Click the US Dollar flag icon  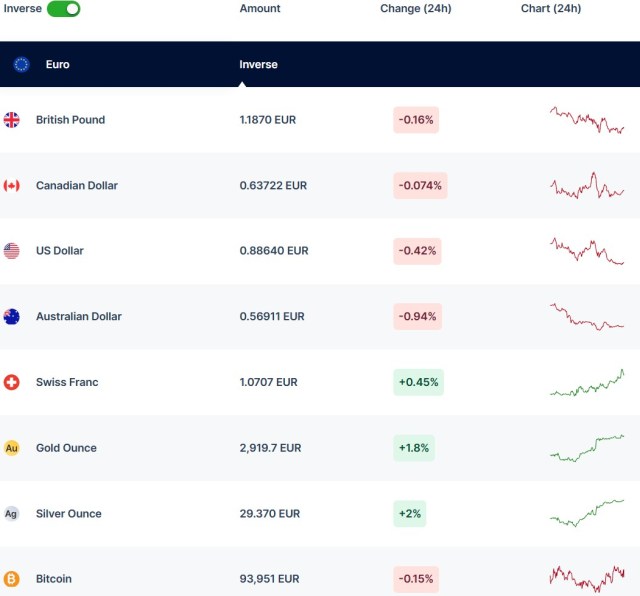pos(12,251)
